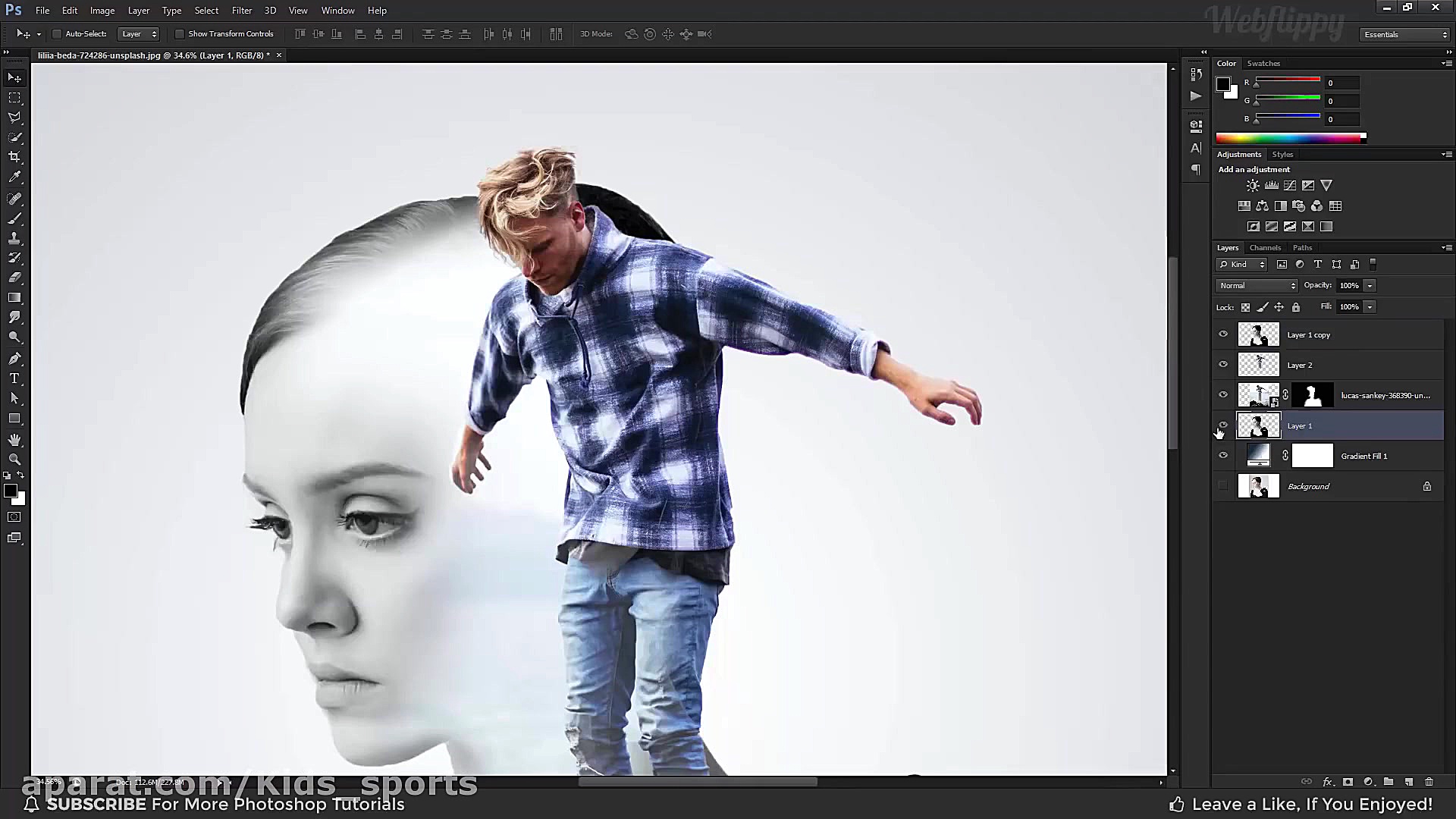
Task: Select the Background layer thumbnail
Action: [1258, 486]
